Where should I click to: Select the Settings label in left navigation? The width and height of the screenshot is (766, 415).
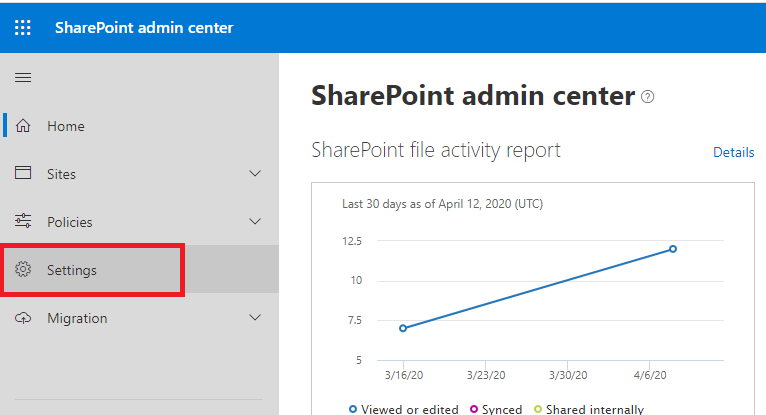click(x=72, y=271)
